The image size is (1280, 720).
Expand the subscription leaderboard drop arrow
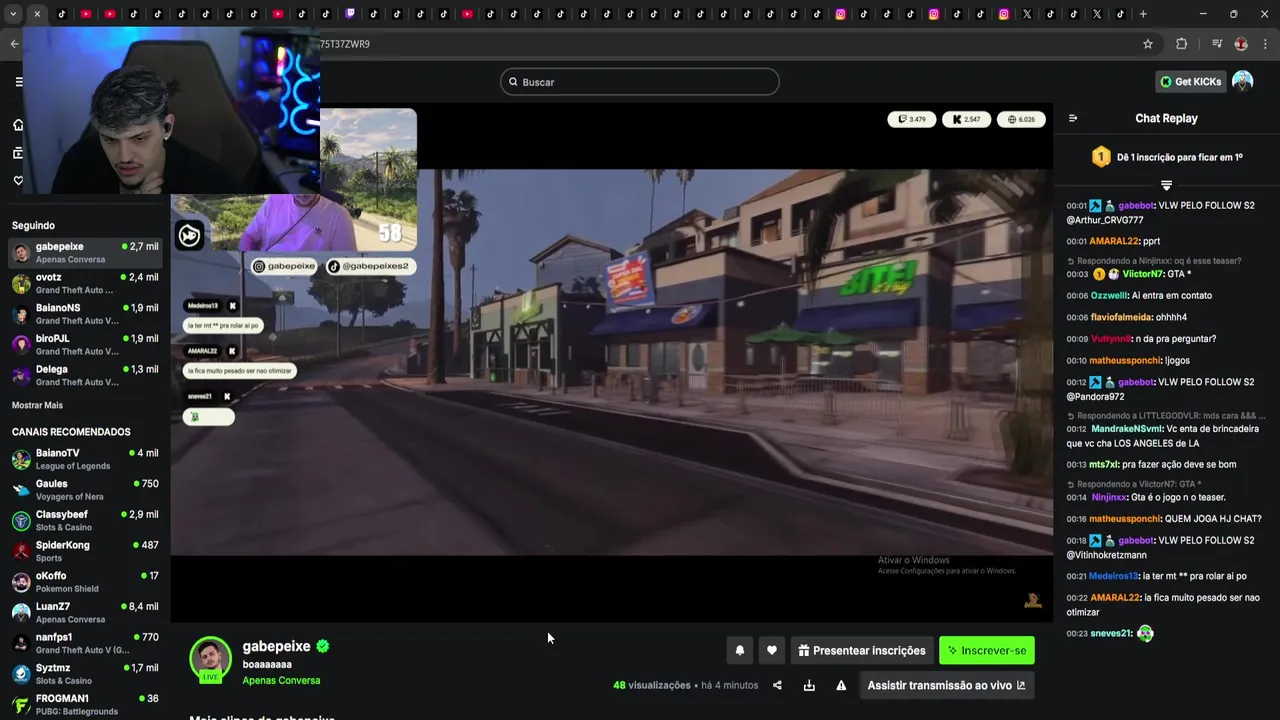[1166, 185]
